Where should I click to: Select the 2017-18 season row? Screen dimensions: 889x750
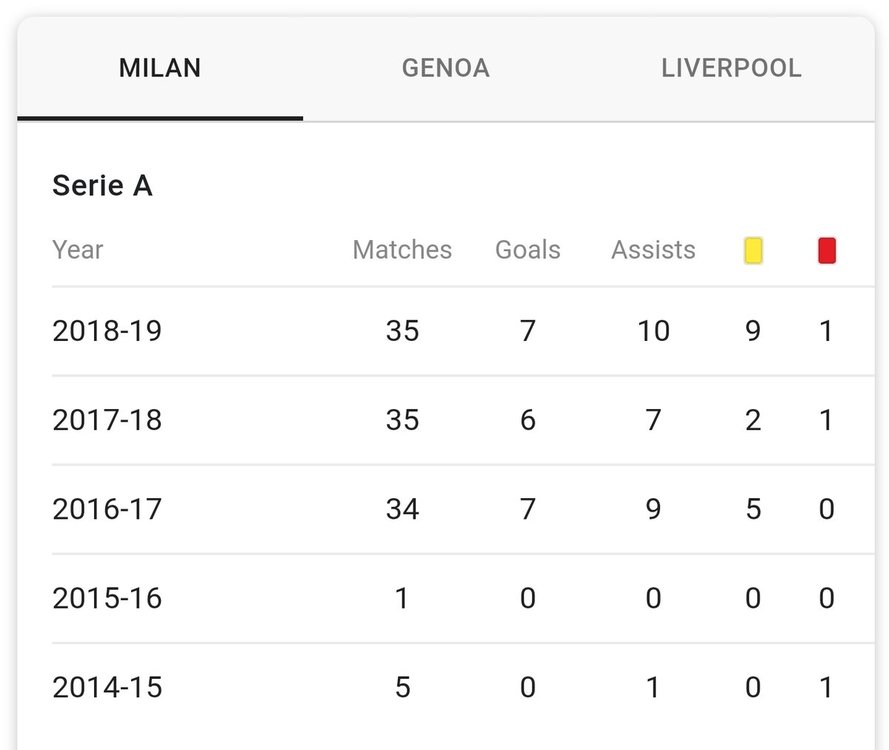pos(463,420)
